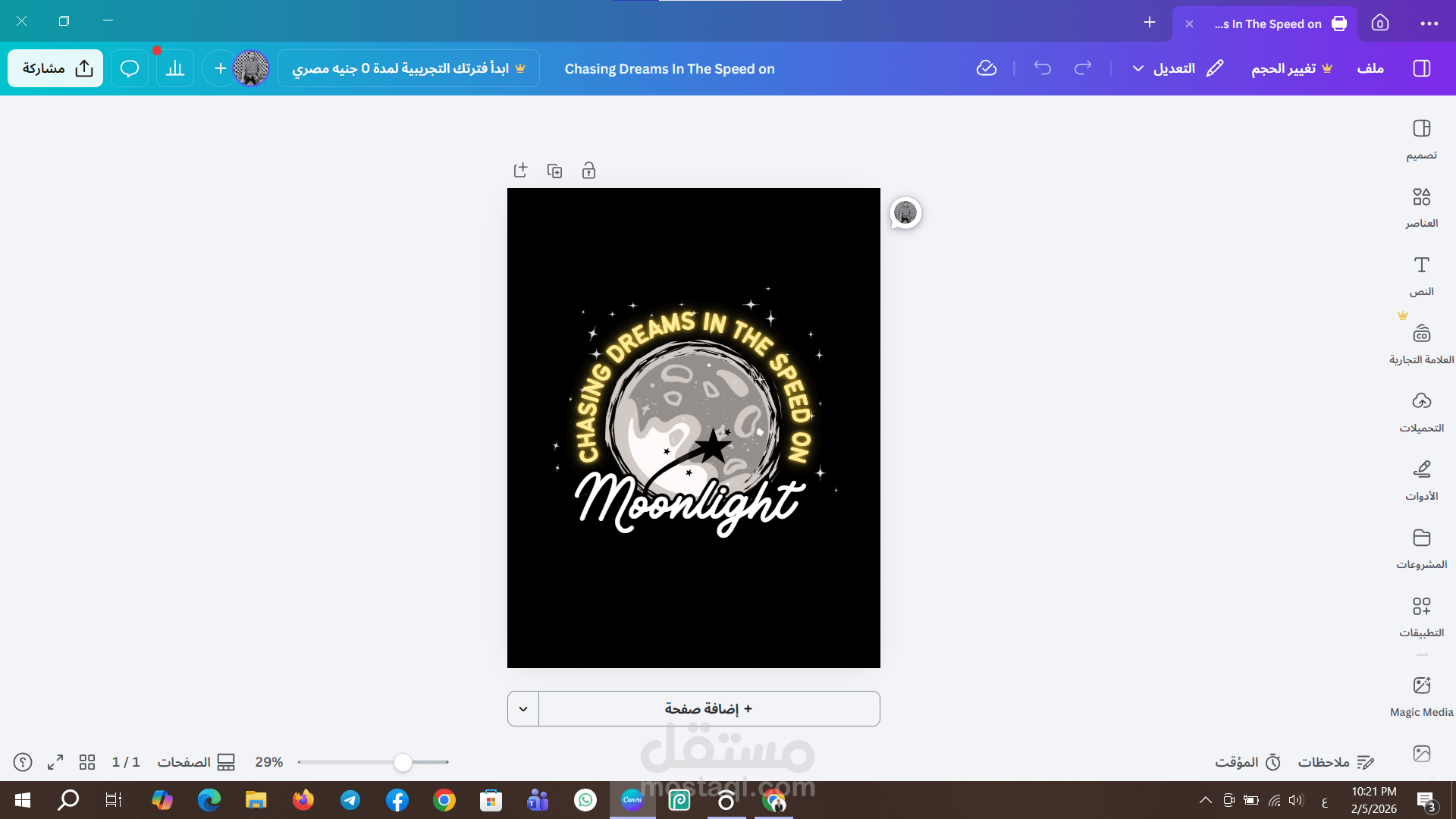The width and height of the screenshot is (1456, 819).
Task: Open the Text (النص) sidebar panel
Action: tap(1421, 275)
